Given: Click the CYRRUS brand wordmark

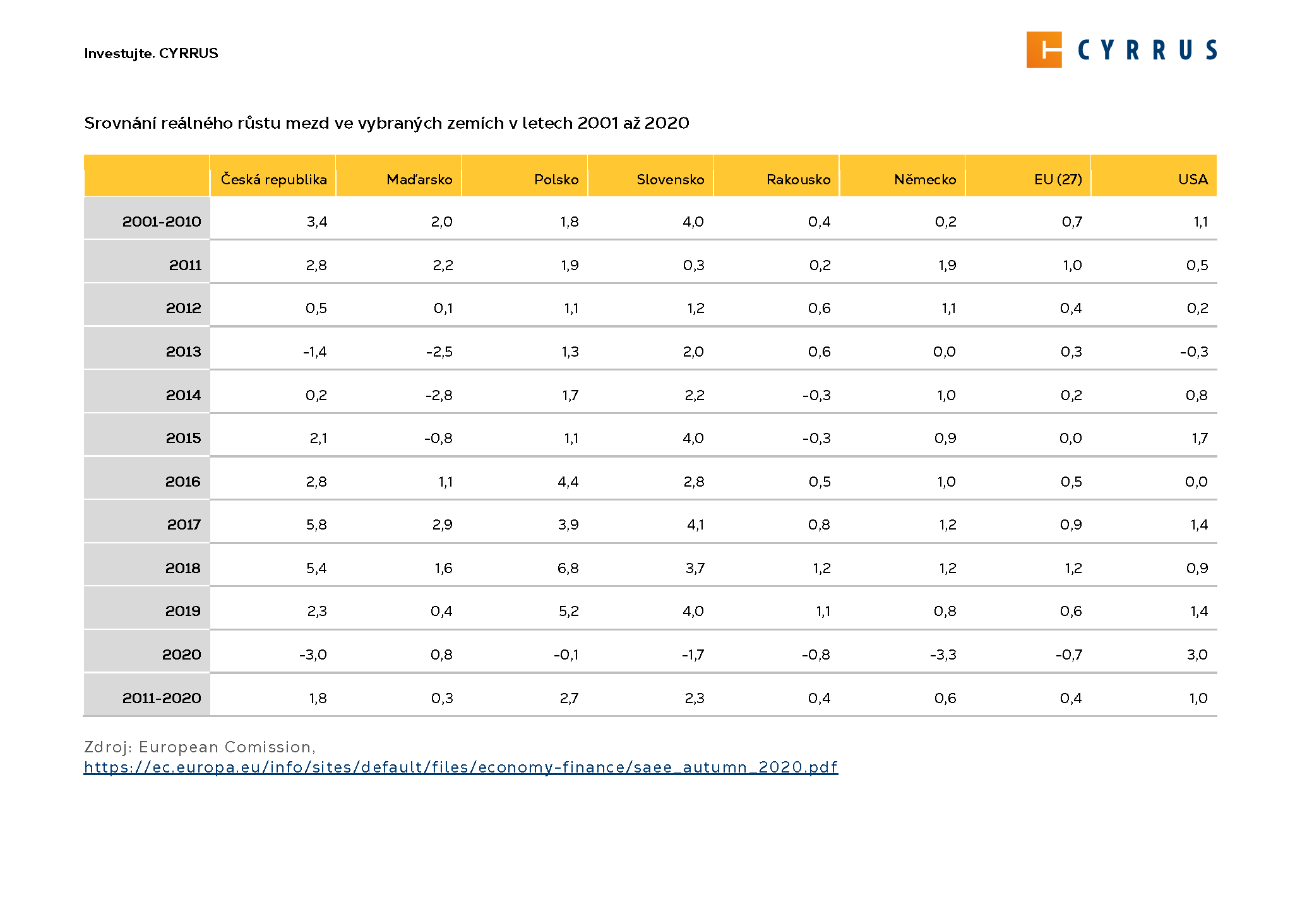Looking at the screenshot, I should click(1147, 50).
